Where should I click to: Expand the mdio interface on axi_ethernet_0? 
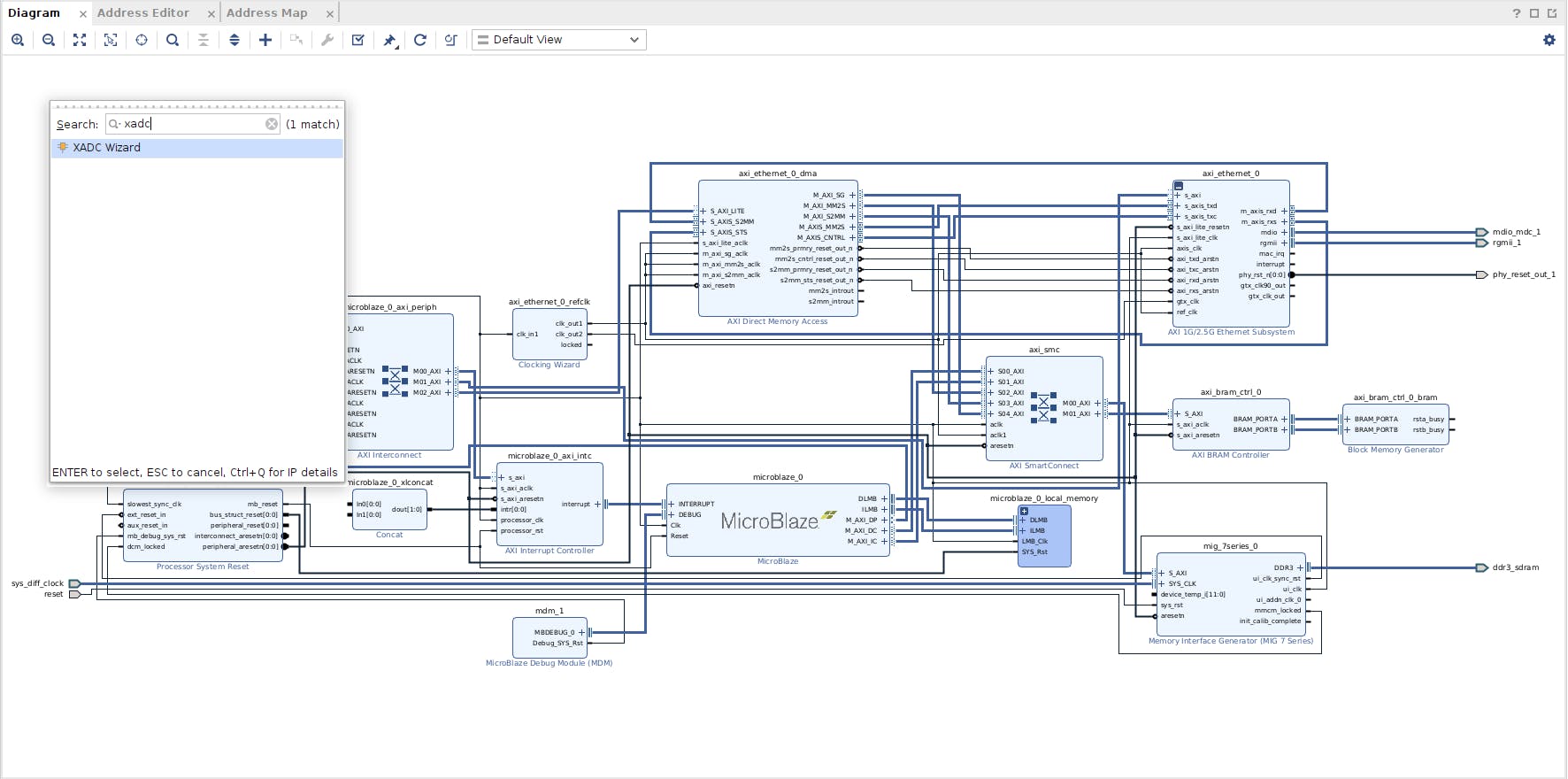[x=1284, y=232]
